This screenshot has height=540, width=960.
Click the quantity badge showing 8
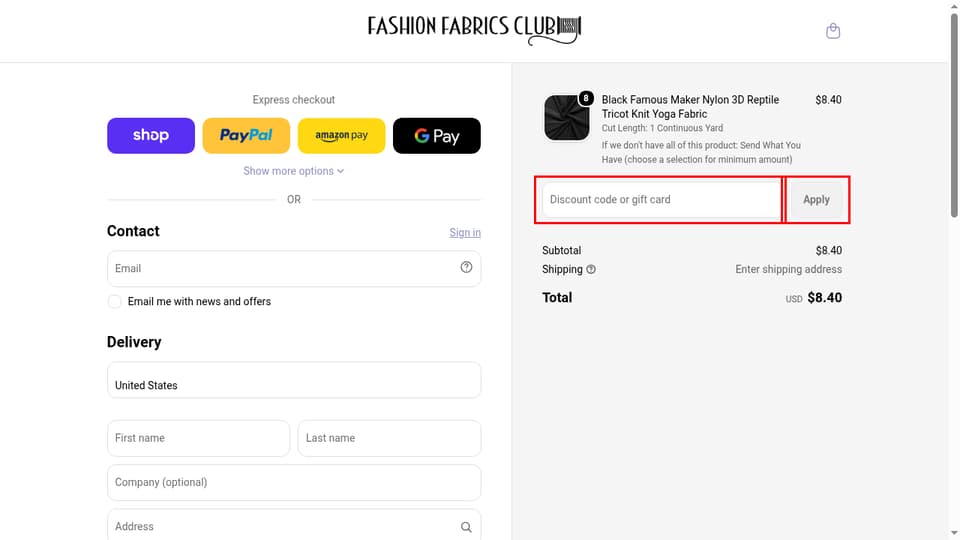[x=586, y=98]
